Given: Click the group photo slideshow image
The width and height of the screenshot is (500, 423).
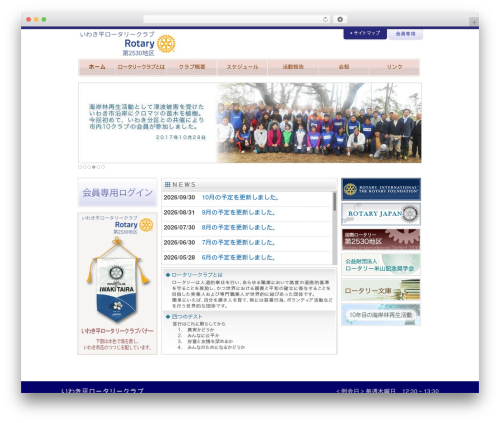Looking at the screenshot, I should click(319, 123).
